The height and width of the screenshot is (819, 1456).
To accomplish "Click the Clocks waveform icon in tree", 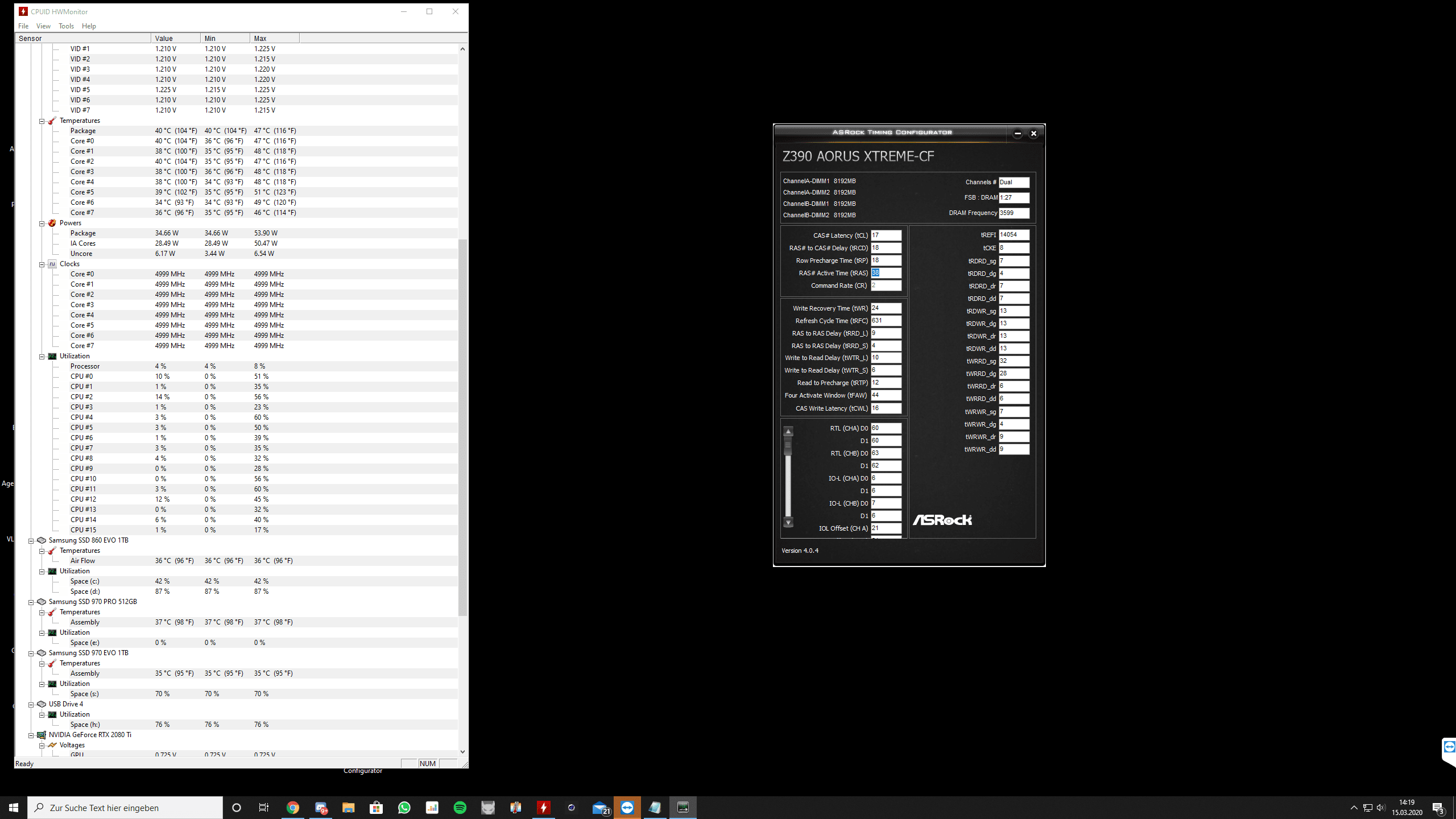I will 52,264.
